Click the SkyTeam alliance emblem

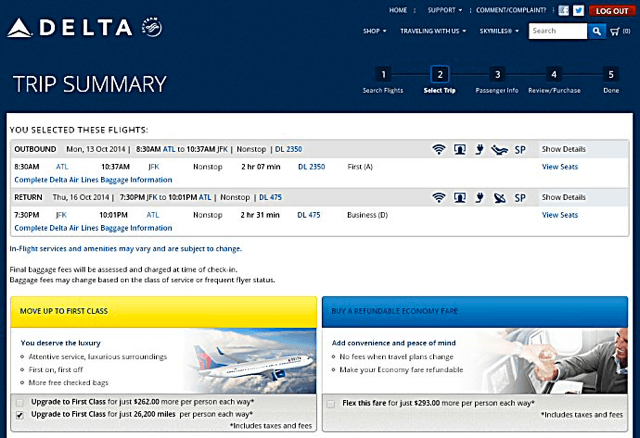click(x=152, y=27)
